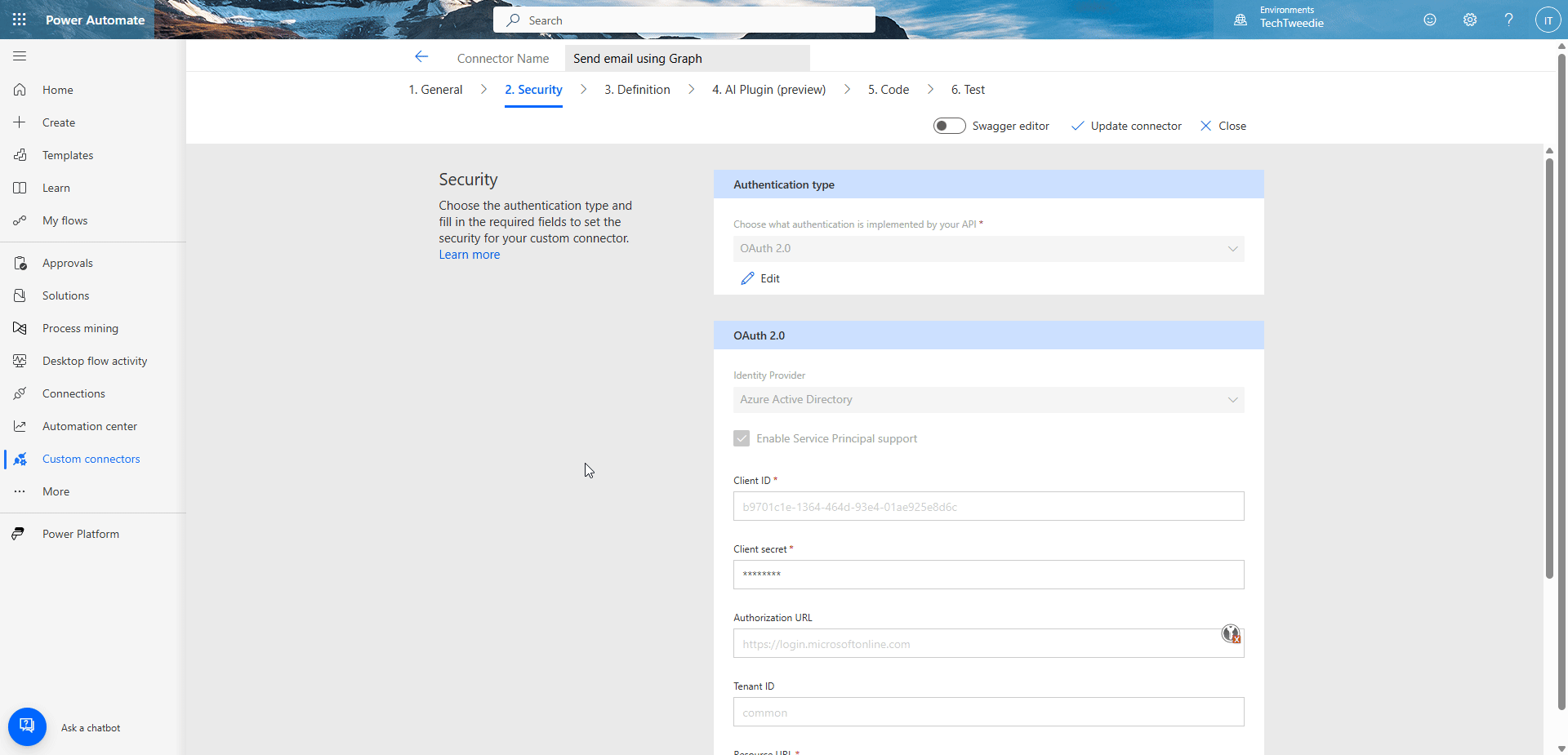The width and height of the screenshot is (1568, 755).
Task: Go to My flows
Action: click(x=65, y=220)
